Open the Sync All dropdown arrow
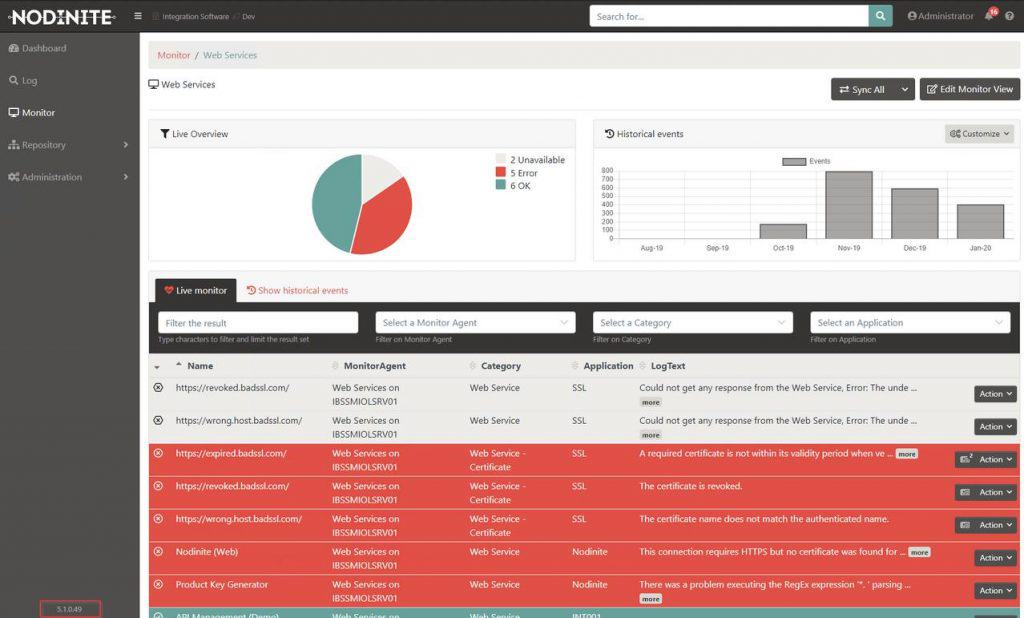 904,89
